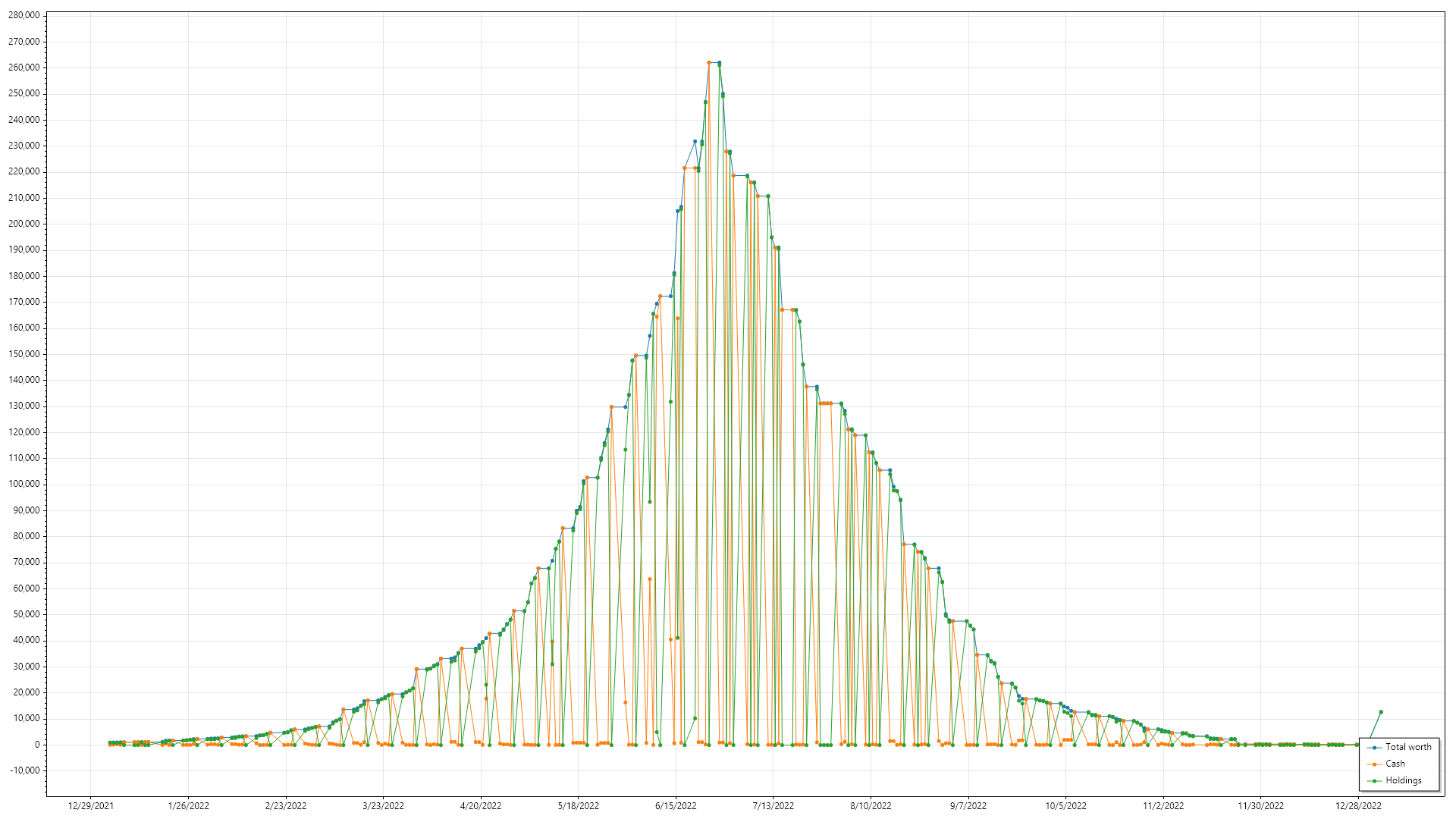Viewport: 1456px width, 819px height.
Task: Click the 280,000 value axis label
Action: tap(24, 16)
